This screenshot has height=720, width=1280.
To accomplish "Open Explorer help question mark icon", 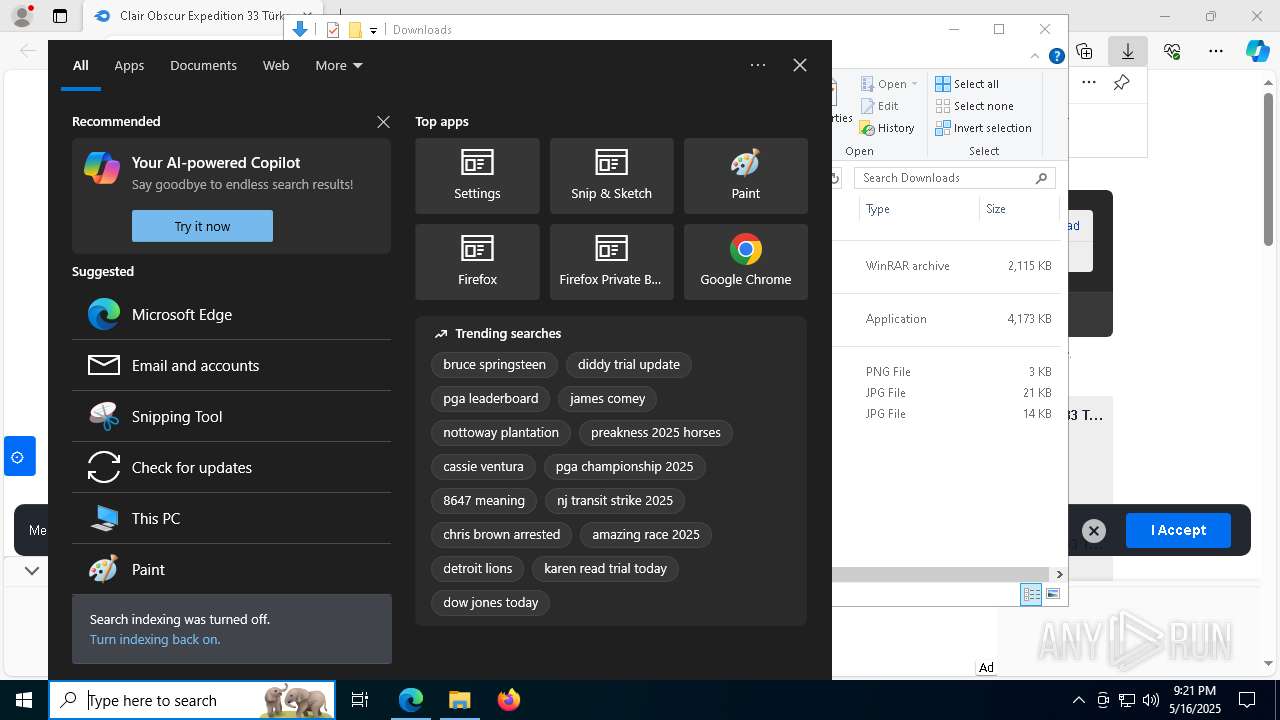I will 1056,56.
